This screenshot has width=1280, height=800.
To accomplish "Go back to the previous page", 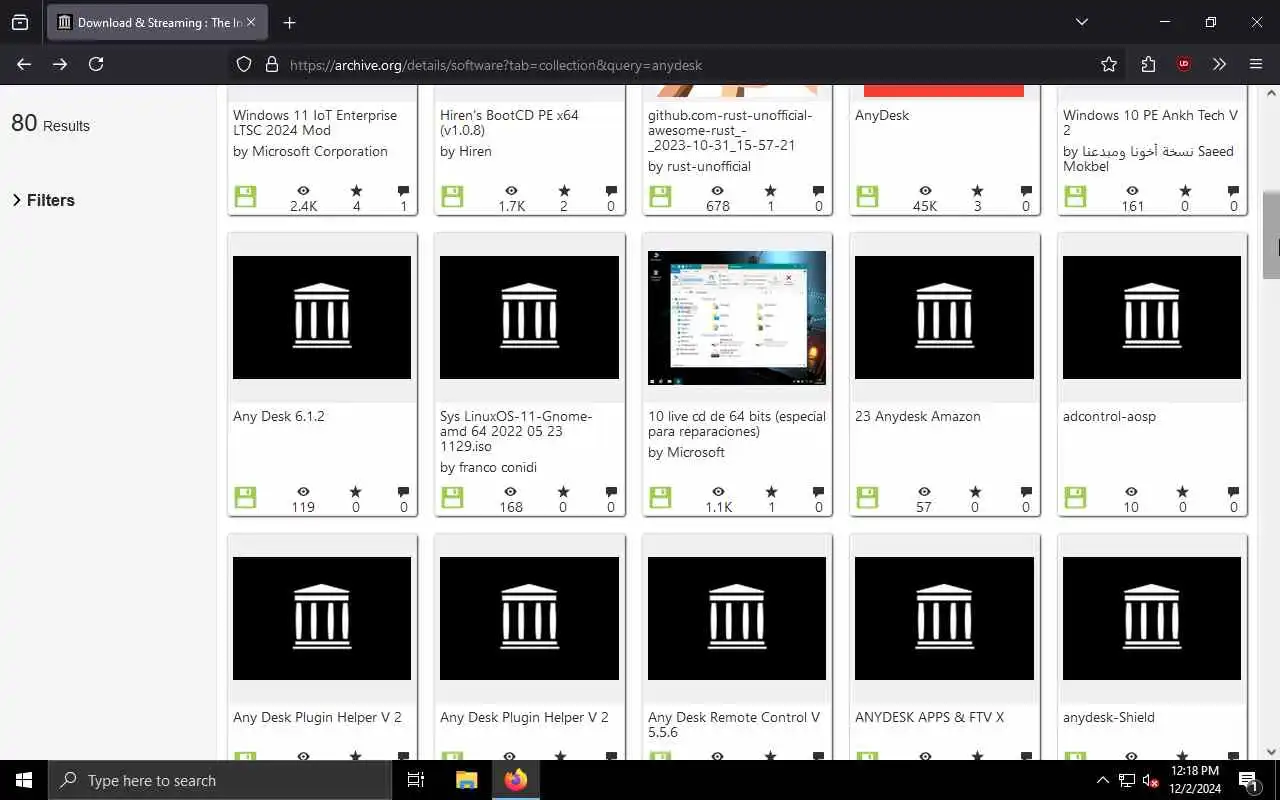I will tap(24, 64).
